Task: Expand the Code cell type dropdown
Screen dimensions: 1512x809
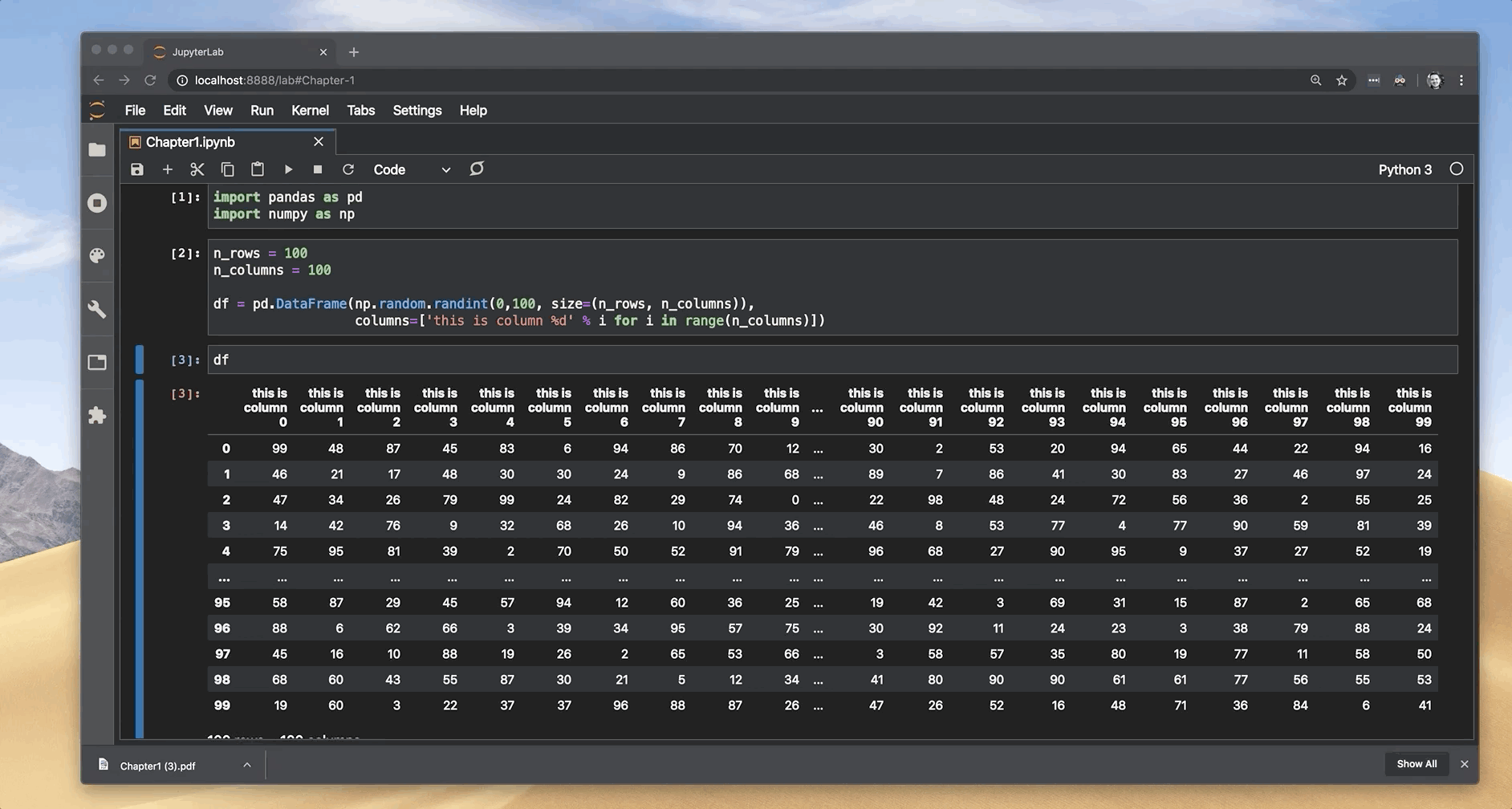Action: coord(412,169)
